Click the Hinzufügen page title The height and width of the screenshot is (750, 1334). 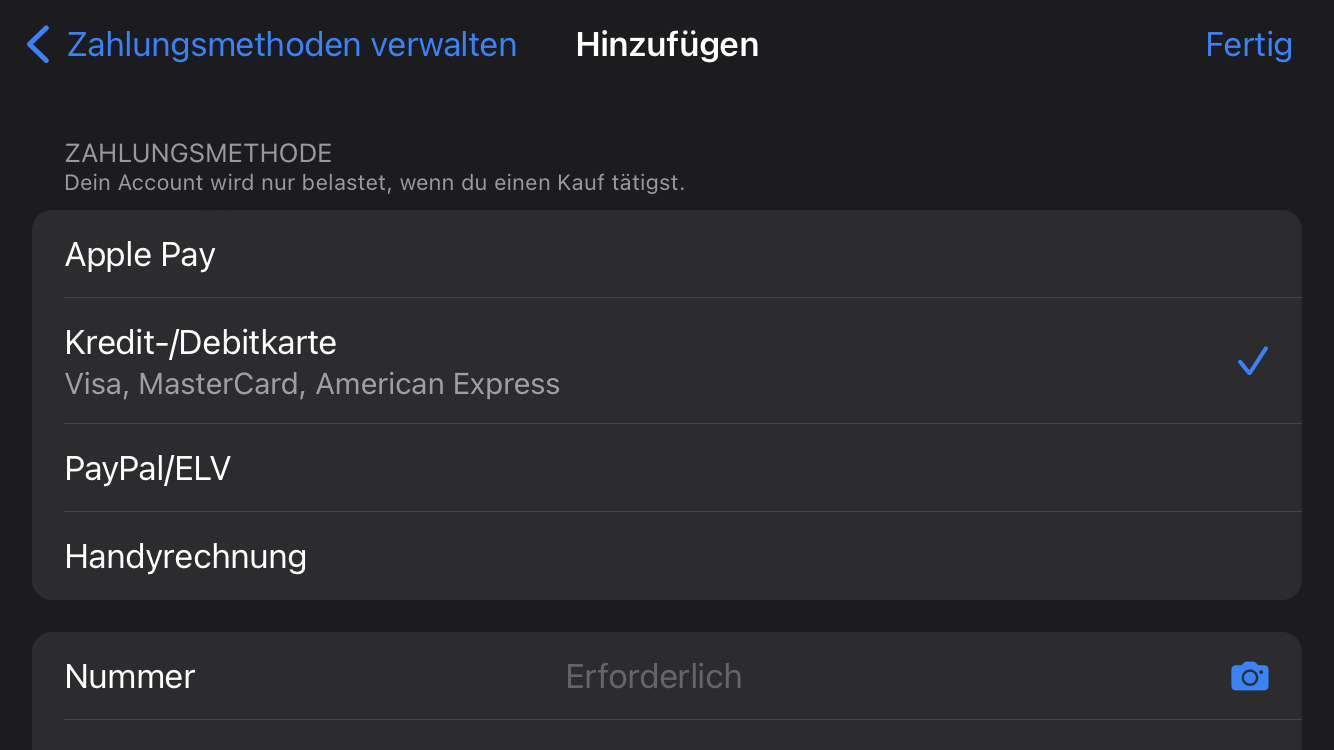coord(667,45)
